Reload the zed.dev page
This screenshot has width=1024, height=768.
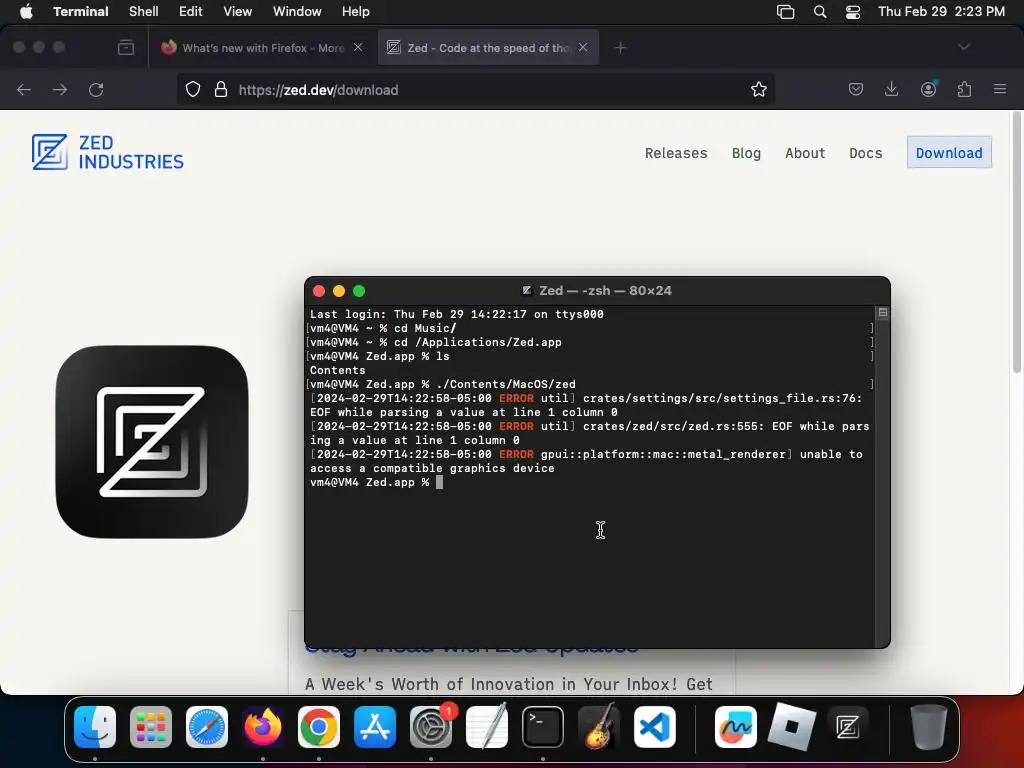click(96, 89)
